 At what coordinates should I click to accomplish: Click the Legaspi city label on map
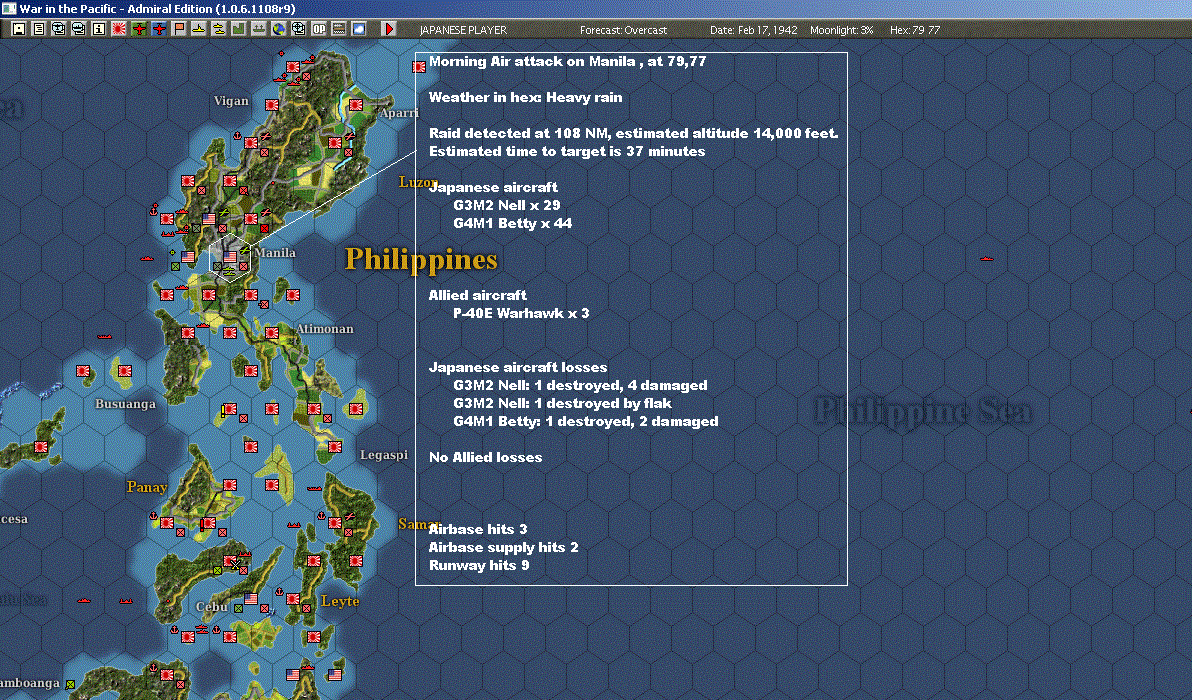click(x=384, y=455)
